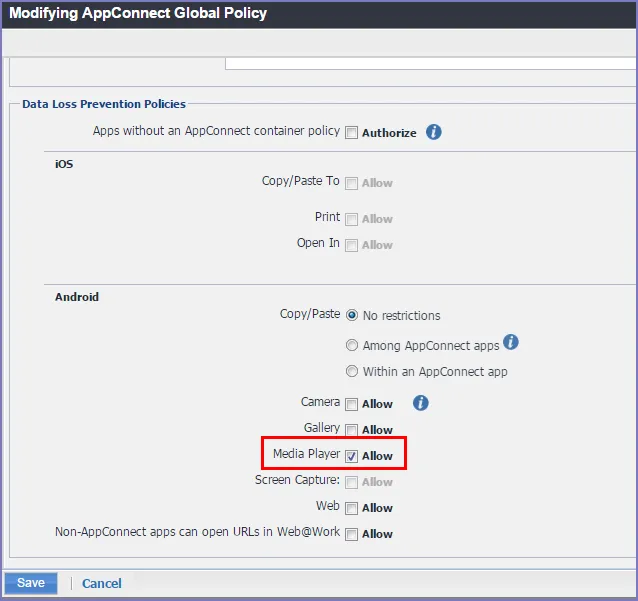This screenshot has height=601, width=638.
Task: Check the Web Allow checkbox
Action: (351, 508)
